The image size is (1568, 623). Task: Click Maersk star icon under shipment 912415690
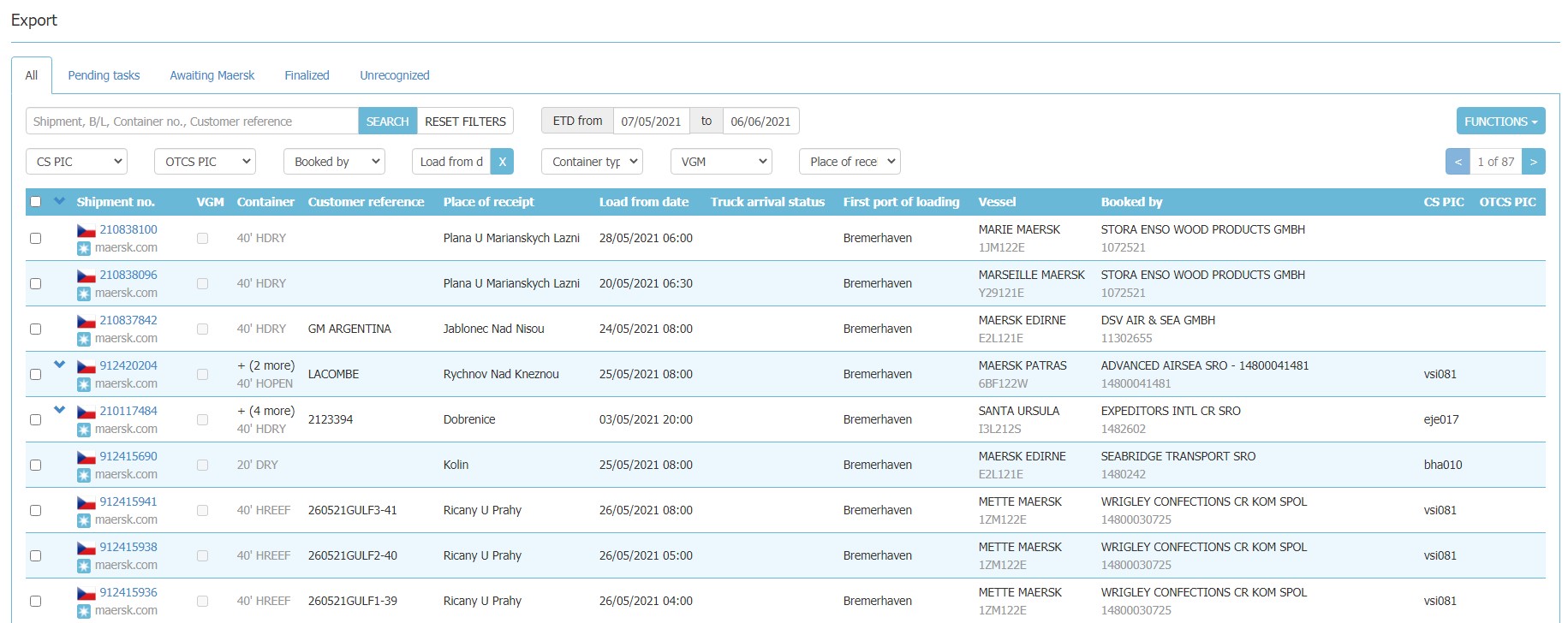click(x=84, y=475)
